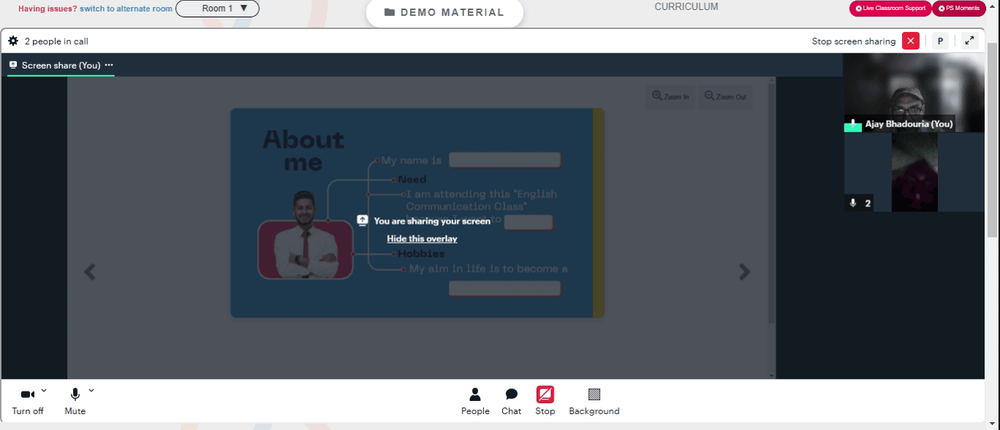Stop sharing via bottom Stop button
The width and height of the screenshot is (1000, 430).
[x=545, y=402]
